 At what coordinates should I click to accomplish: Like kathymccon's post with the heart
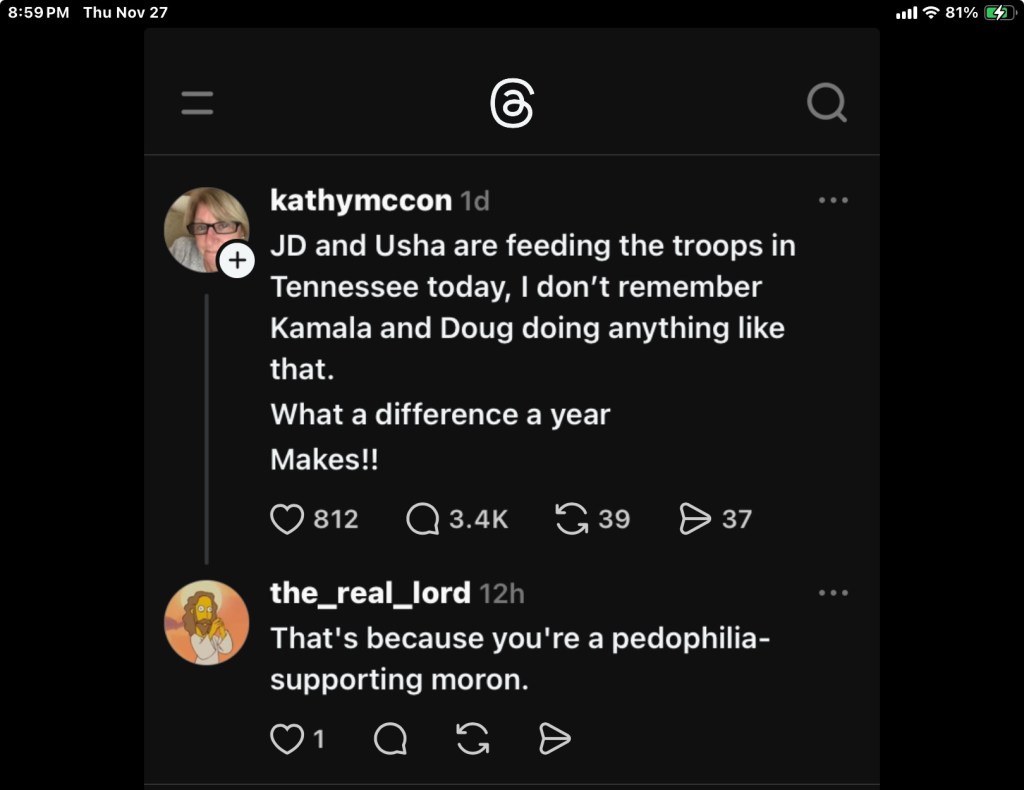tap(287, 519)
